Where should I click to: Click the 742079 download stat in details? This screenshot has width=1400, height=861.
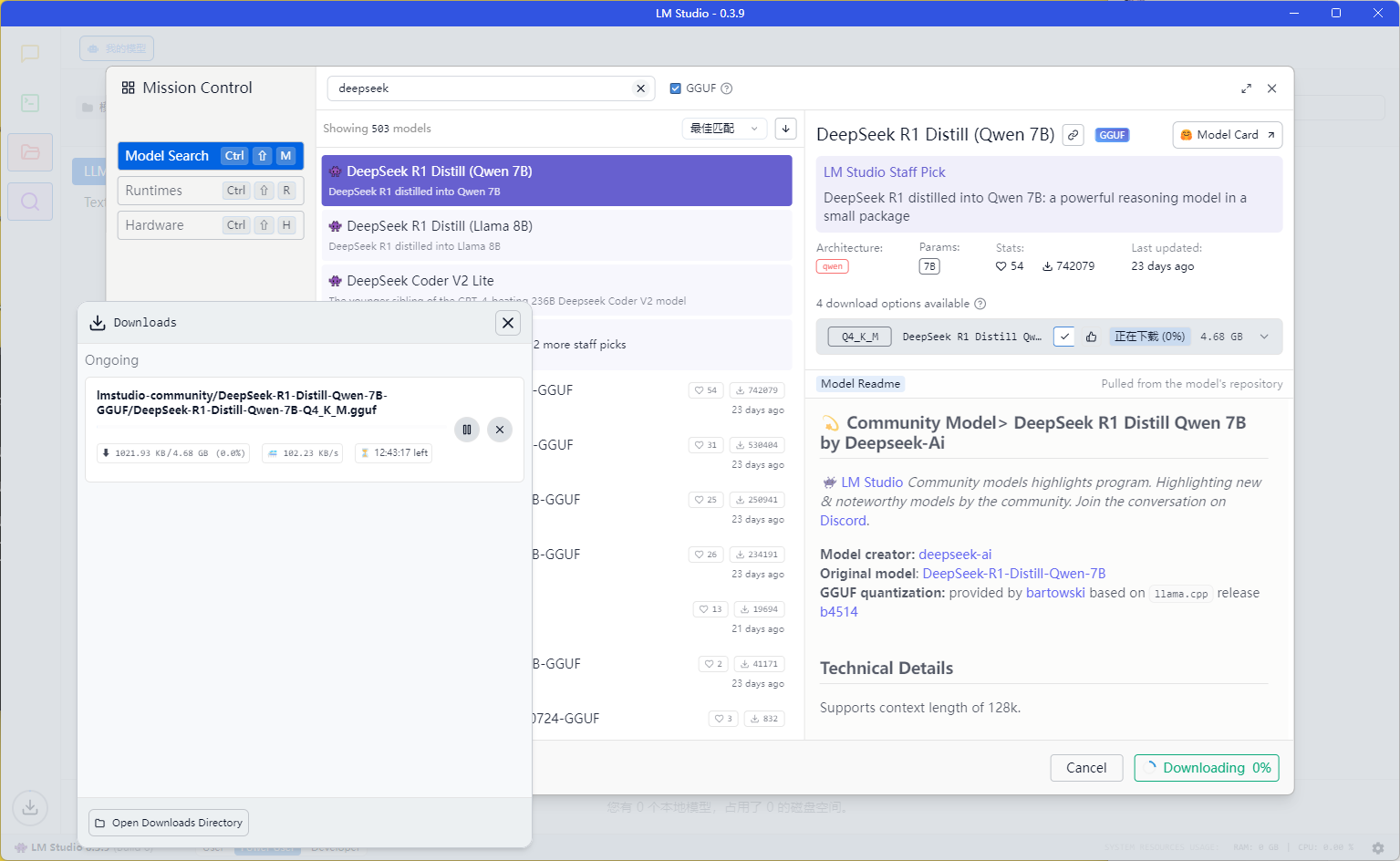[x=1068, y=266]
